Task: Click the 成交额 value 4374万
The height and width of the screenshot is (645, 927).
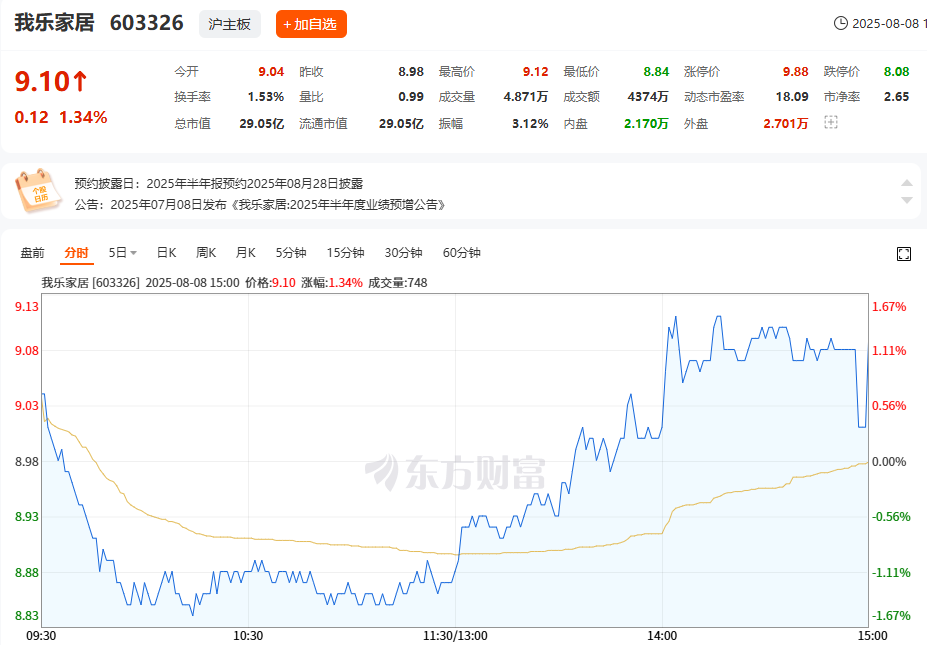Action: point(648,96)
